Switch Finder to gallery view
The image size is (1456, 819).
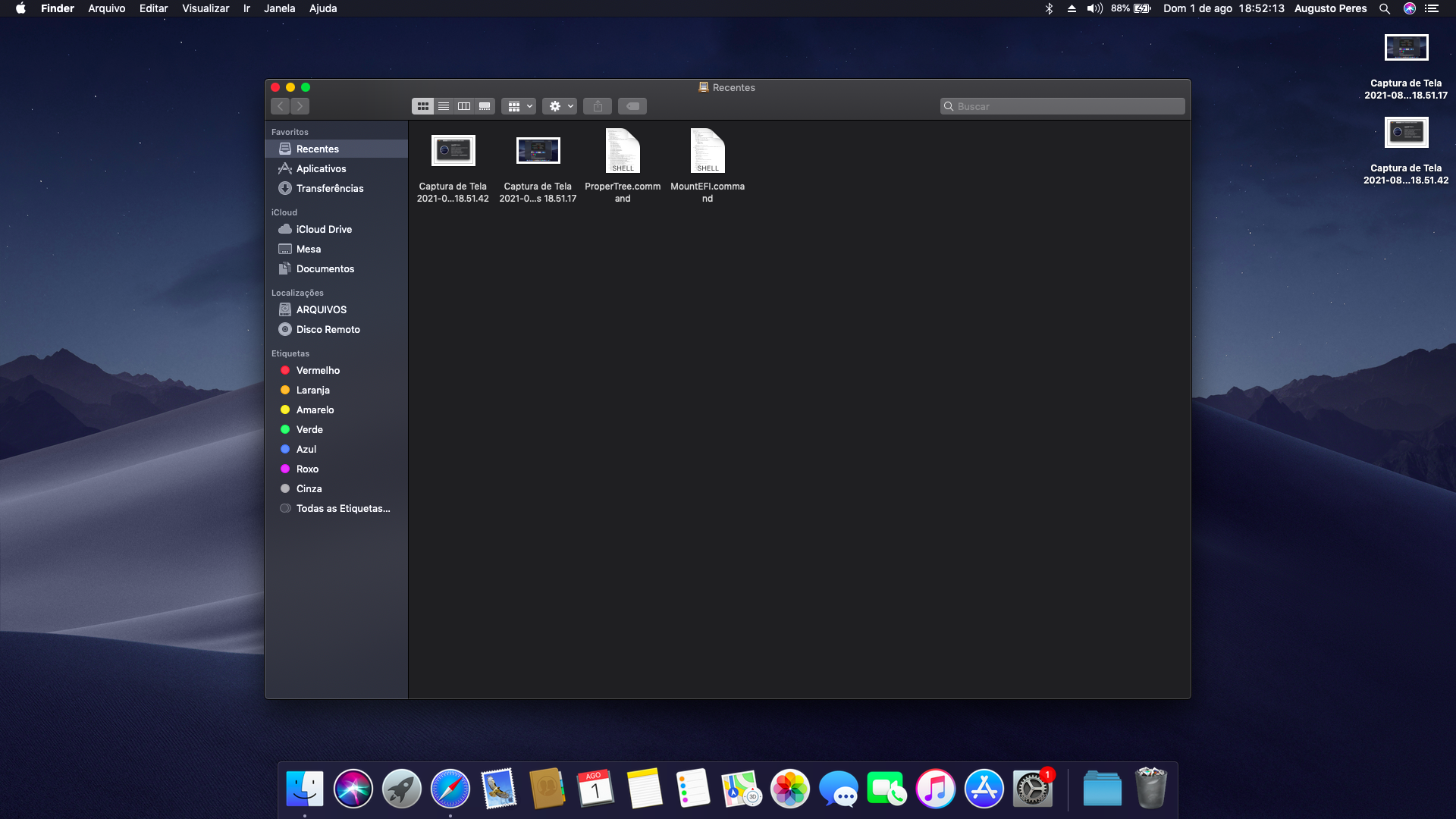485,106
